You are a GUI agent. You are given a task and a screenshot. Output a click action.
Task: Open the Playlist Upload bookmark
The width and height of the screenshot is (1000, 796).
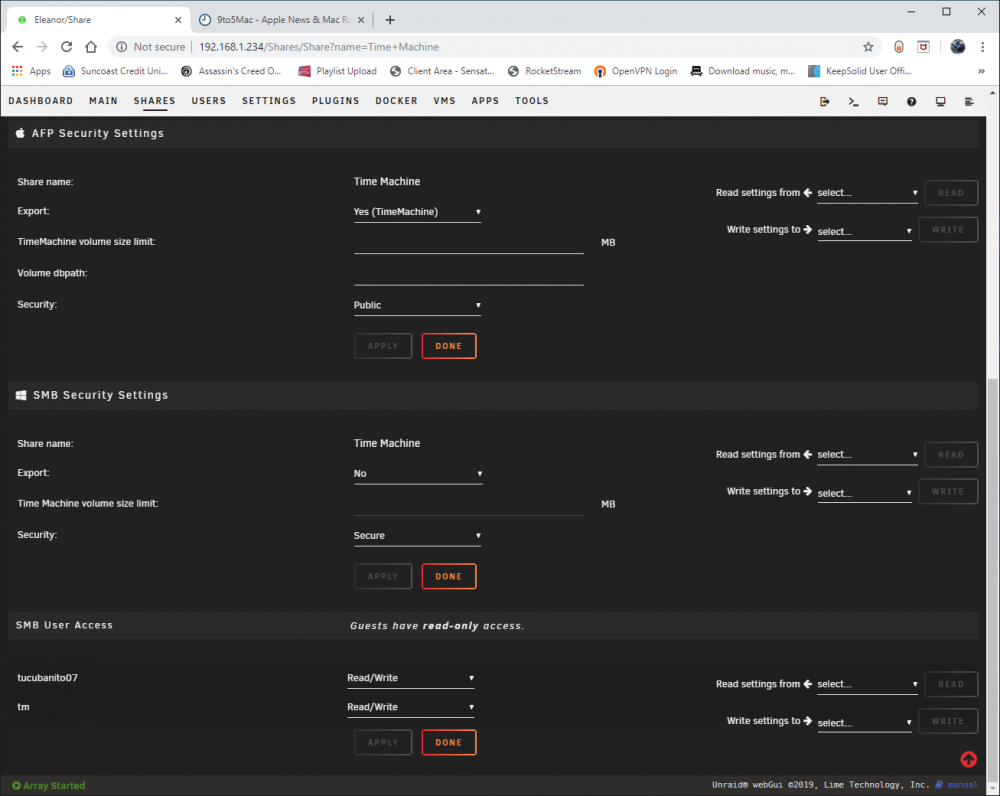[x=337, y=71]
